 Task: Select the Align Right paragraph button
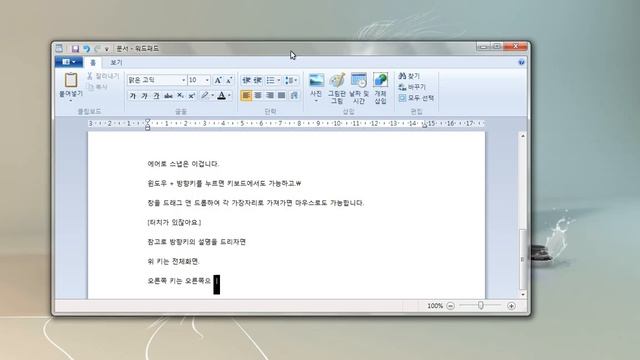tap(270, 96)
